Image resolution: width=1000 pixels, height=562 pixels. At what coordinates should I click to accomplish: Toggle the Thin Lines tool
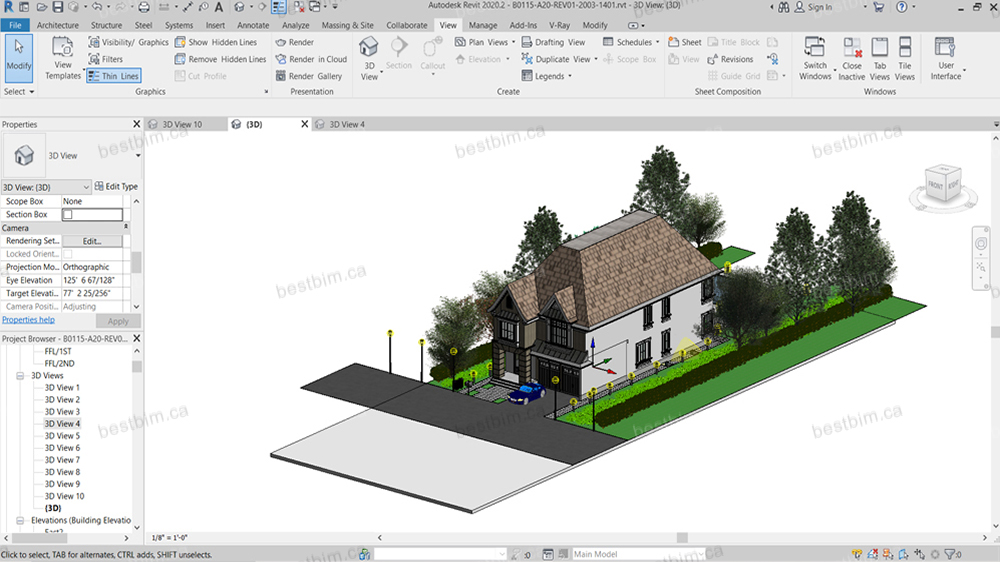tap(113, 76)
